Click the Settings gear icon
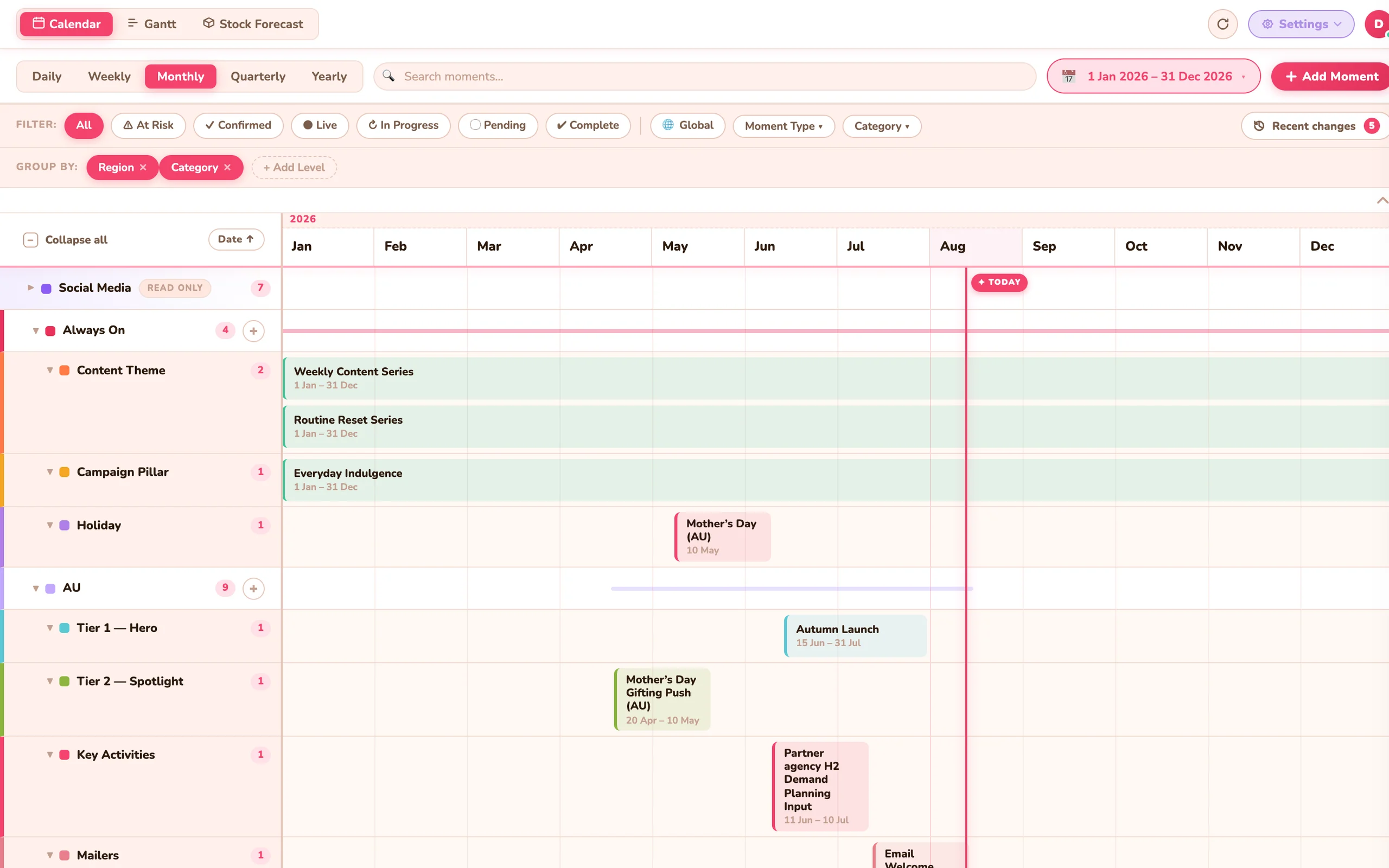The height and width of the screenshot is (868, 1389). point(1267,24)
